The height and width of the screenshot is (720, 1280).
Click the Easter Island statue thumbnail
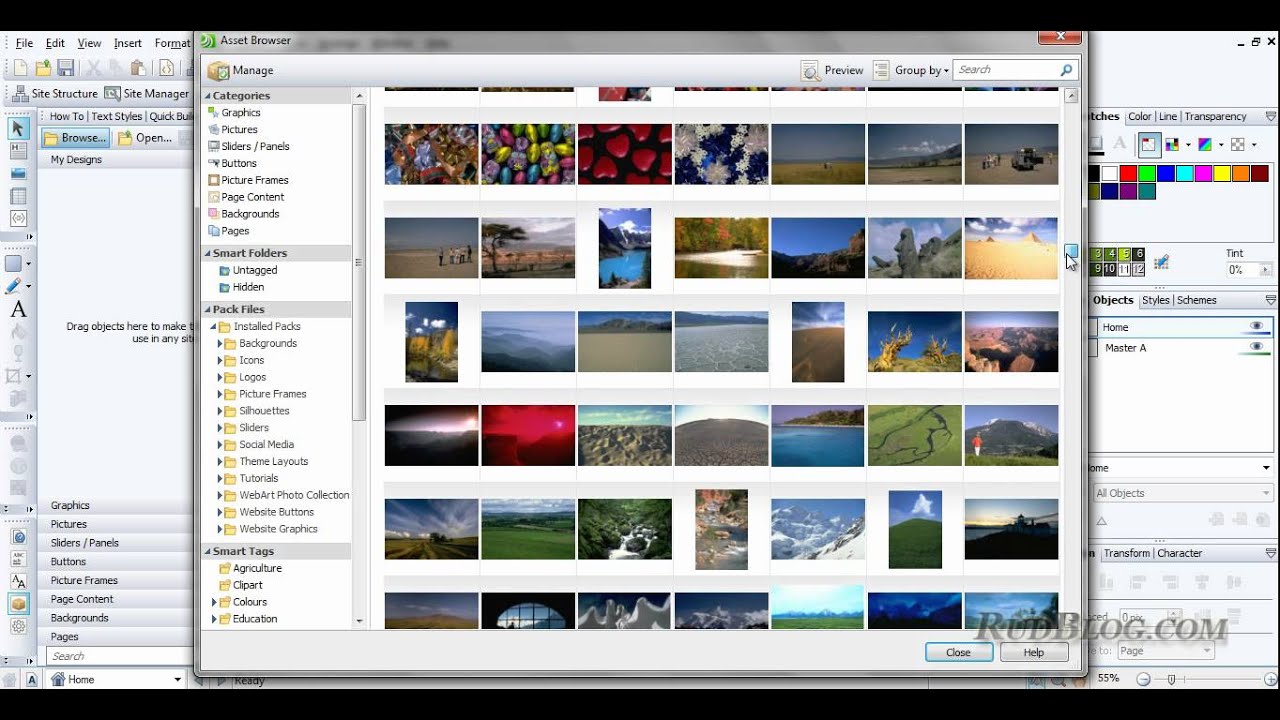(x=914, y=248)
